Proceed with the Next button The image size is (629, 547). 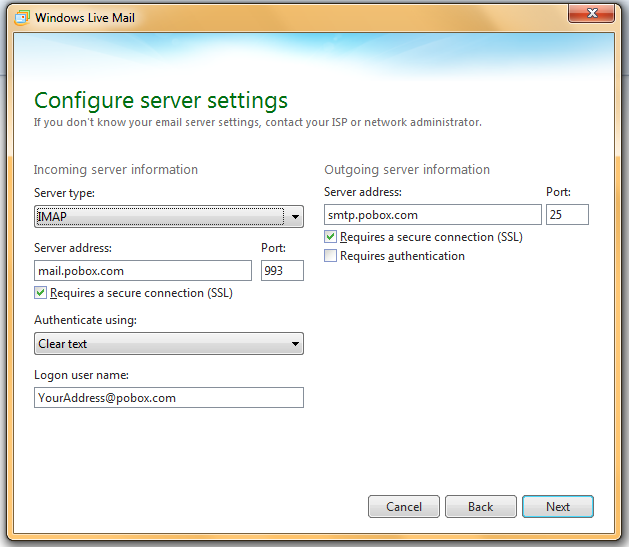[558, 506]
